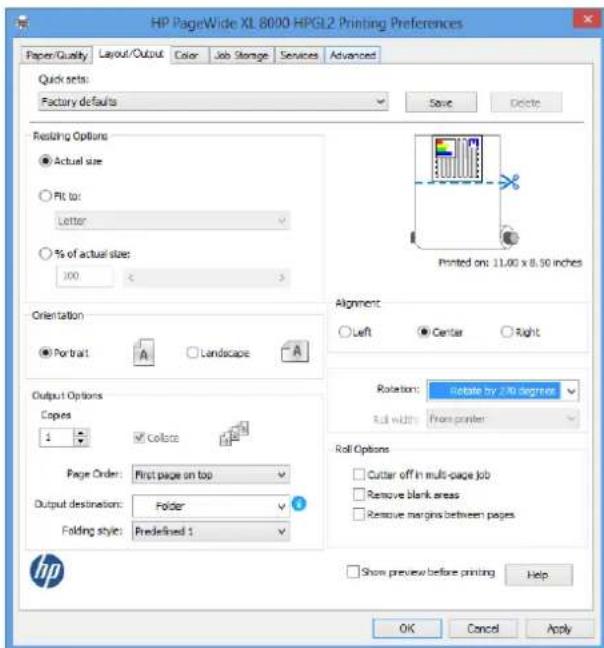Click the landscape page orientation icon
This screenshot has height=648, width=604.
pyautogui.click(x=295, y=352)
